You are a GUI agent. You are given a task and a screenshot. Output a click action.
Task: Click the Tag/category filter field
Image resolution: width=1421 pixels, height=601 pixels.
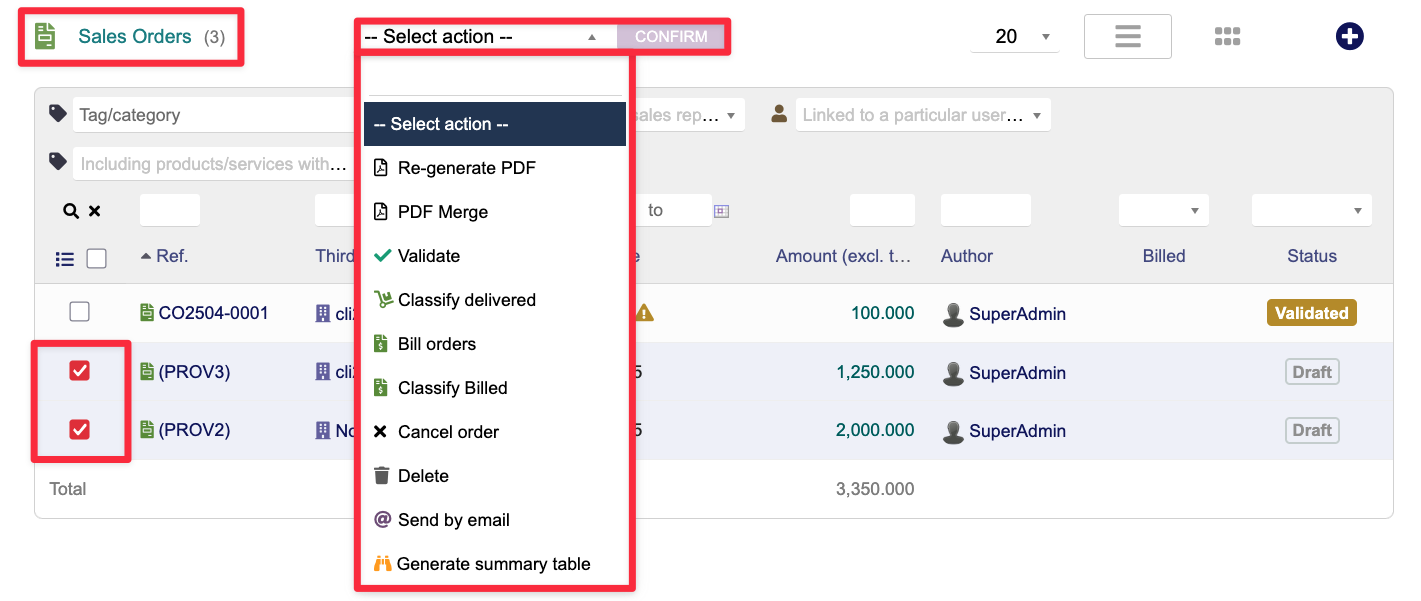tap(210, 115)
